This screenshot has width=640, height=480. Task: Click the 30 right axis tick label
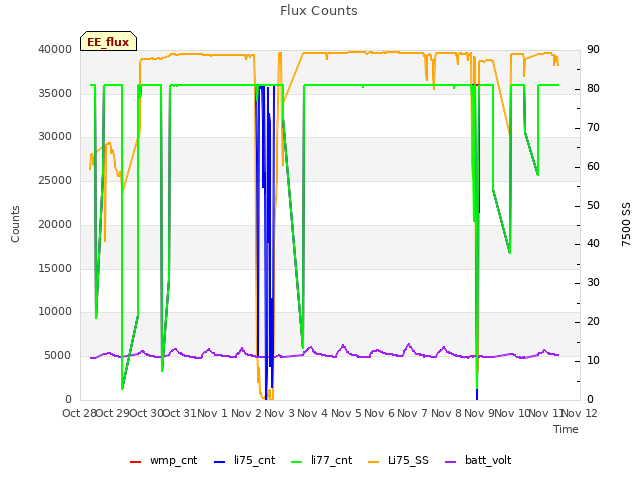coord(593,282)
